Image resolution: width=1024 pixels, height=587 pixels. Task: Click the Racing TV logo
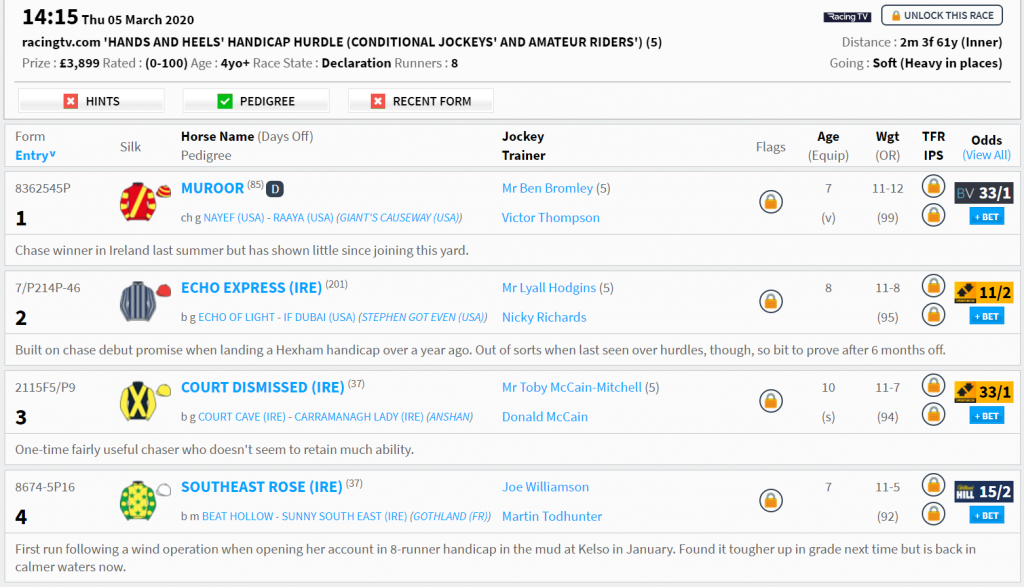click(x=847, y=17)
